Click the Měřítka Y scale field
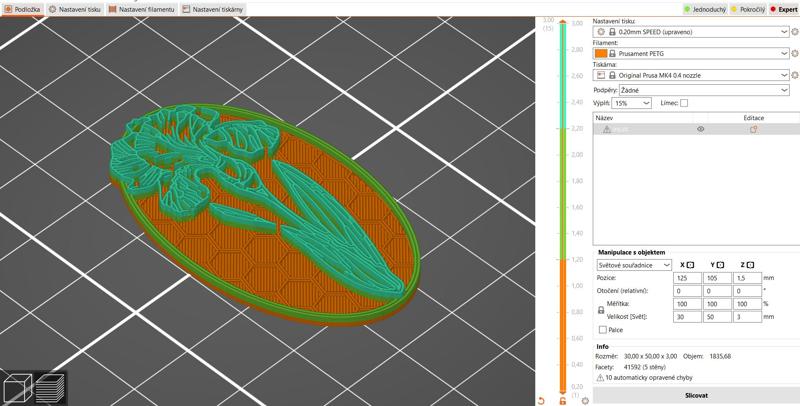Image resolution: width=800 pixels, height=406 pixels. pyautogui.click(x=717, y=304)
